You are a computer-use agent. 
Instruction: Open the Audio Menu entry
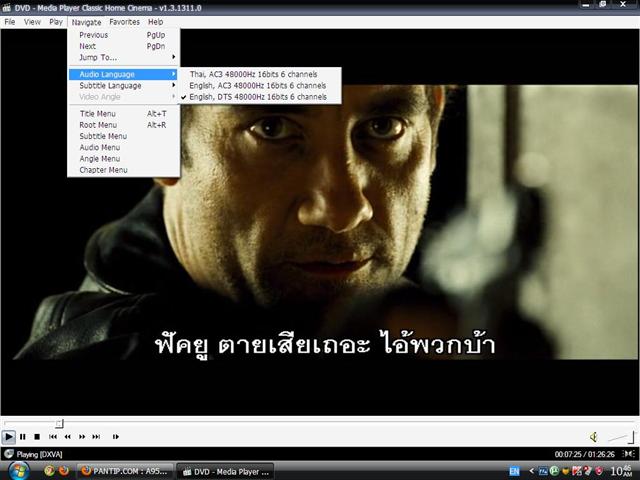point(123,147)
